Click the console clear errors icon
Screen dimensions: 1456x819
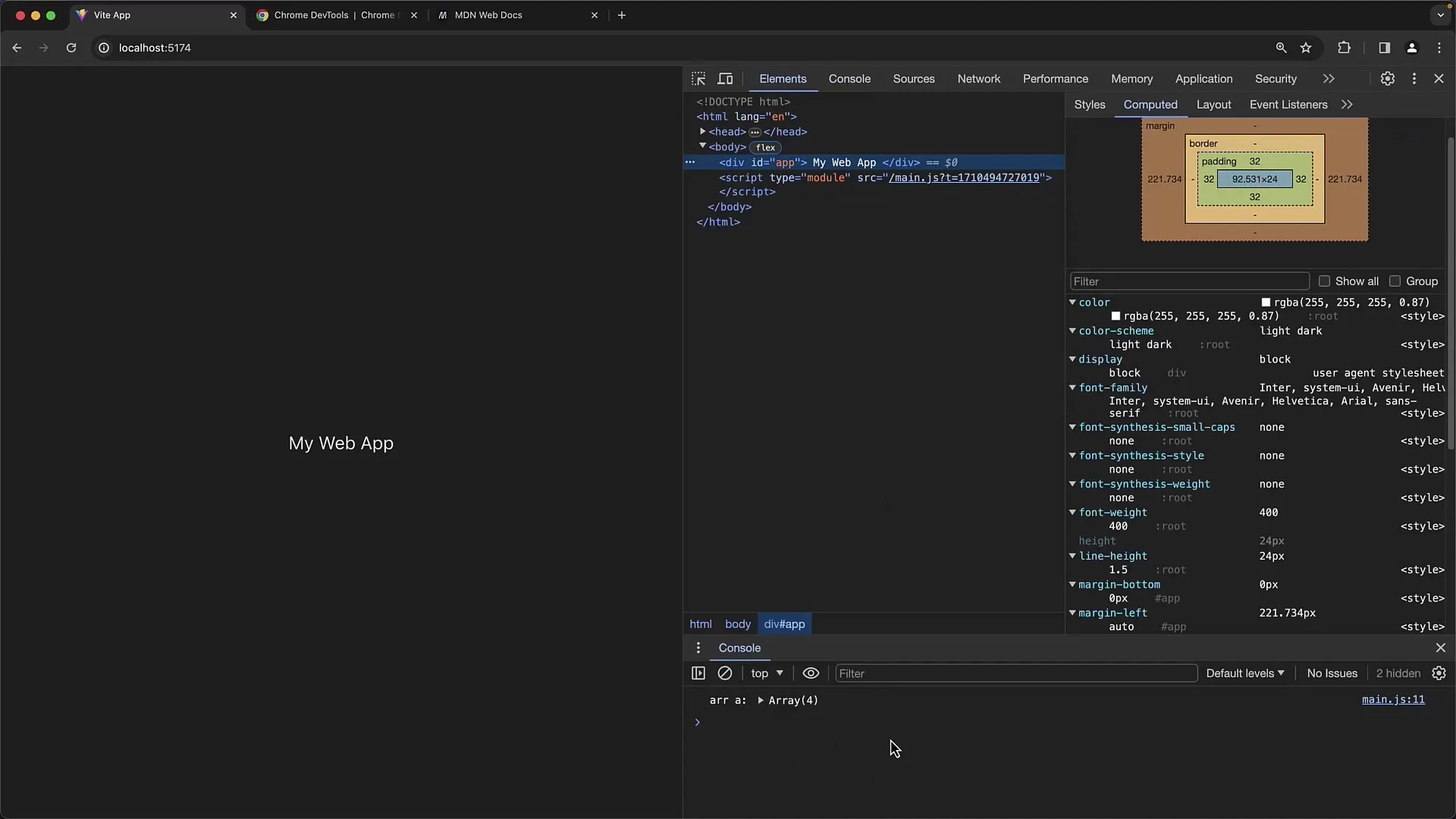(x=725, y=673)
